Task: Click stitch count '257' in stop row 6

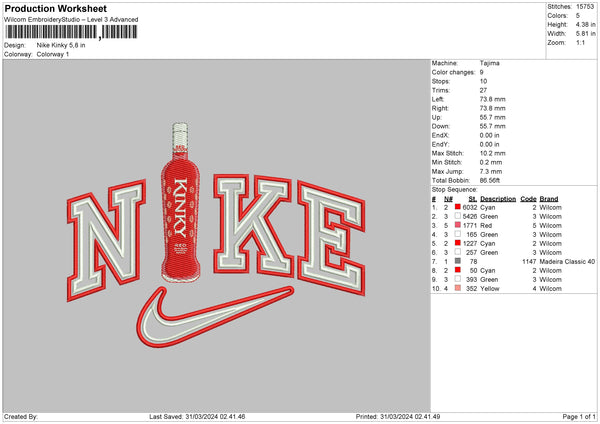Action: pos(471,253)
